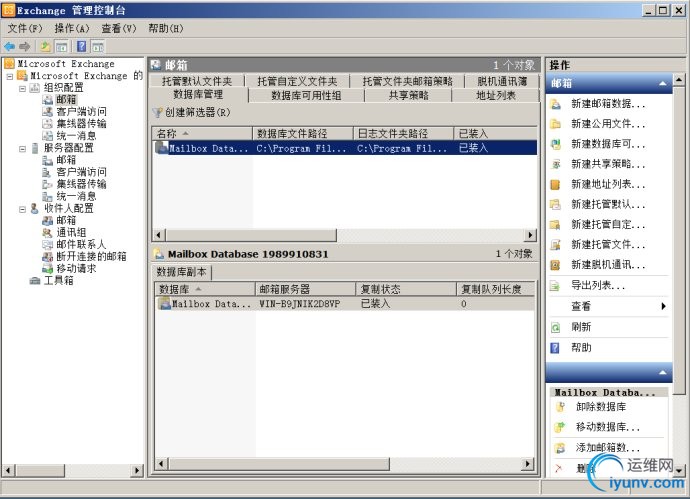The image size is (690, 499).
Task: Click the show/hide action pane toolbar icon
Action: click(98, 47)
